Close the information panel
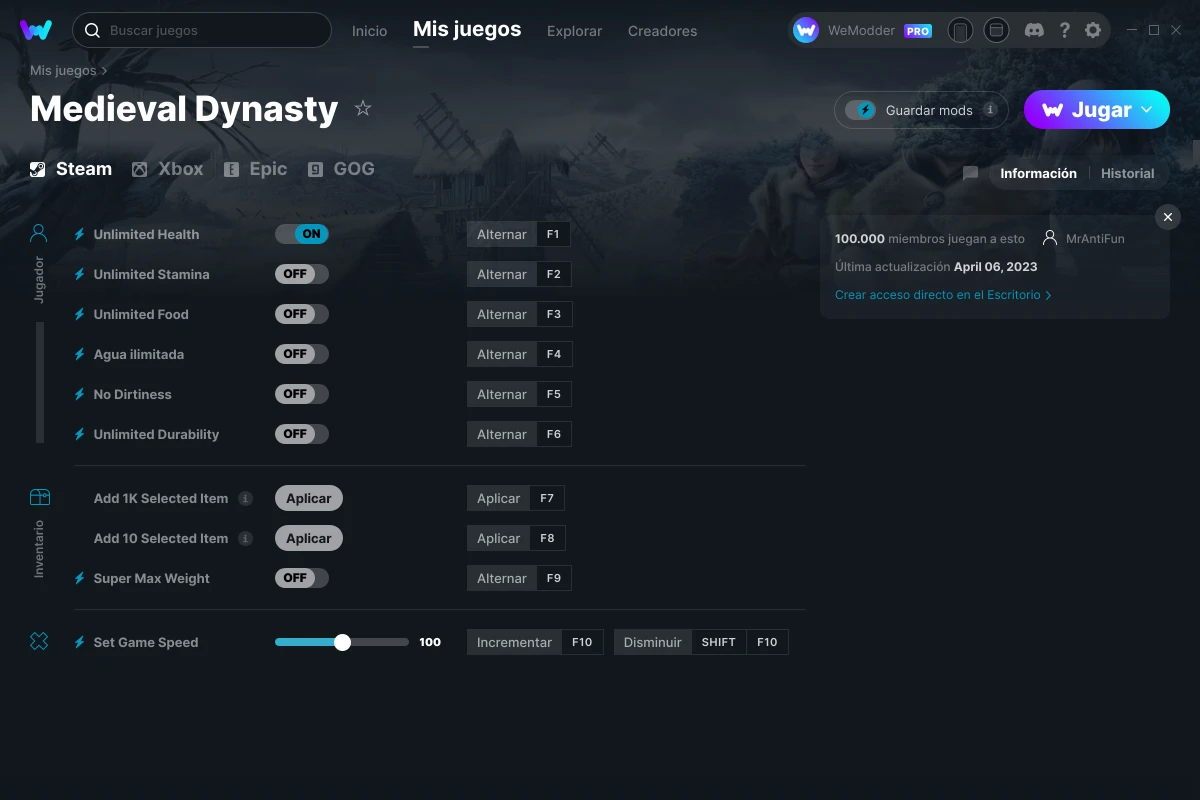This screenshot has height=800, width=1200. click(x=1167, y=217)
